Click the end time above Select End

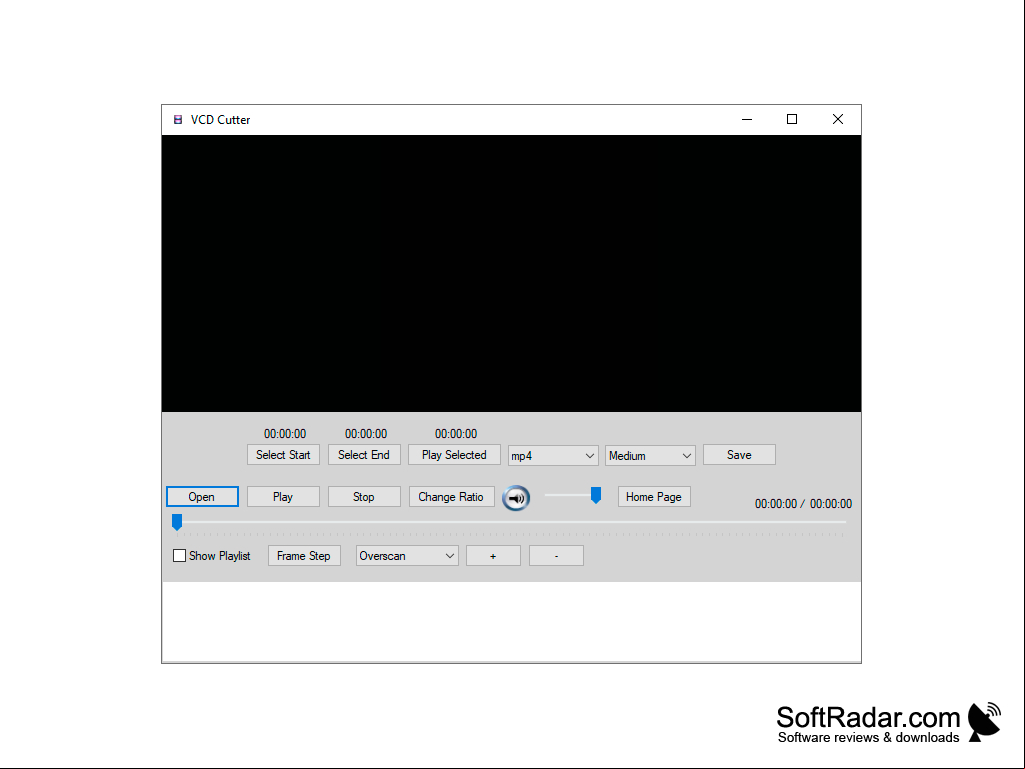[x=366, y=434]
